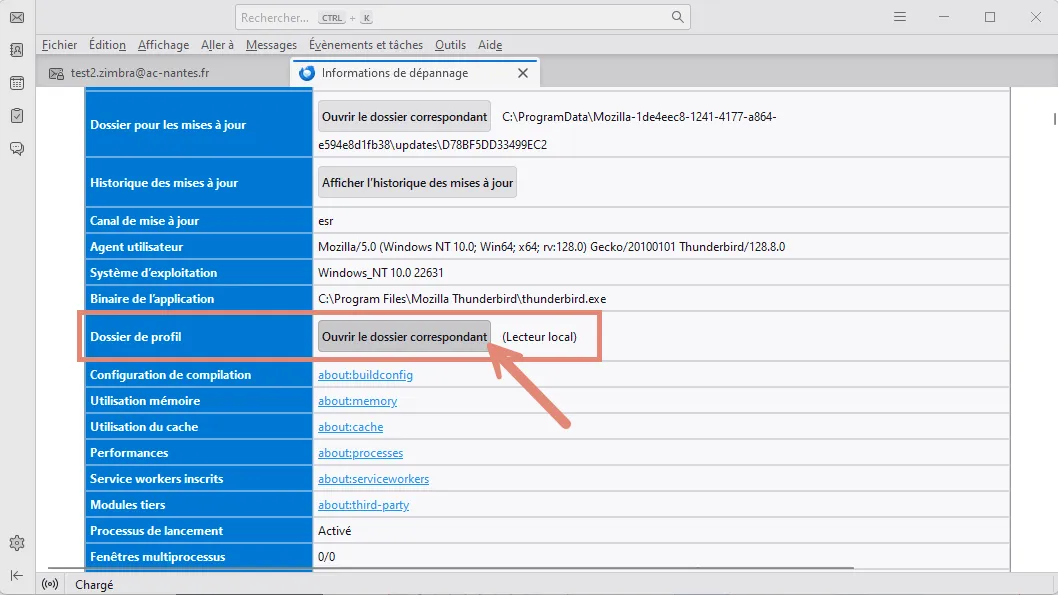This screenshot has height=595, width=1058.
Task: Click the Activé value text
Action: pos(335,531)
